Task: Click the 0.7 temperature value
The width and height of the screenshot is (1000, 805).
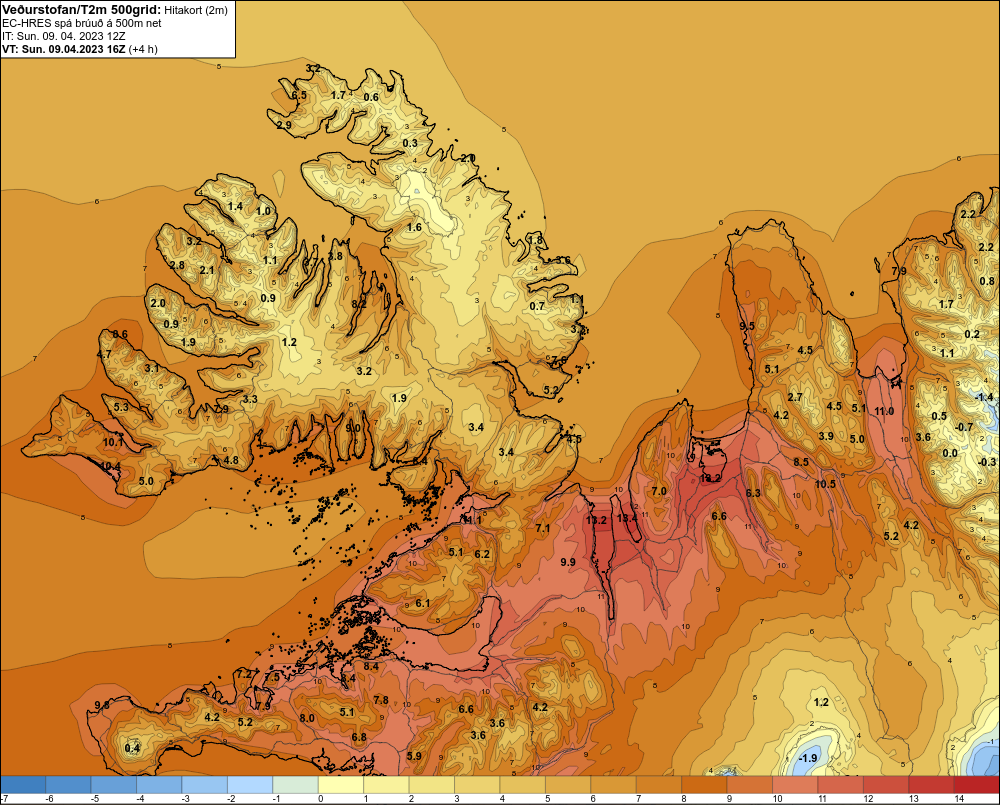Action: (x=538, y=306)
